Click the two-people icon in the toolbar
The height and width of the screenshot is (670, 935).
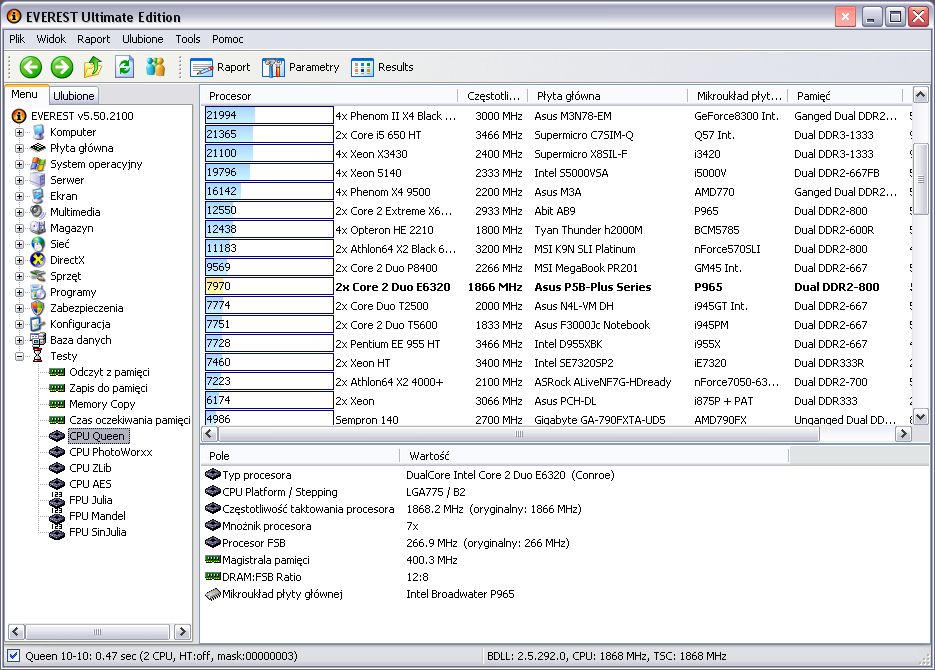[155, 67]
